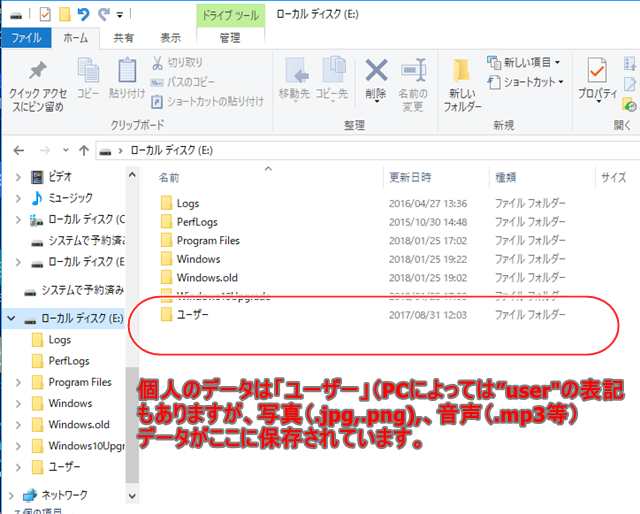
Task: Click the navigation pane scrollbar thumb
Action: pos(132,425)
